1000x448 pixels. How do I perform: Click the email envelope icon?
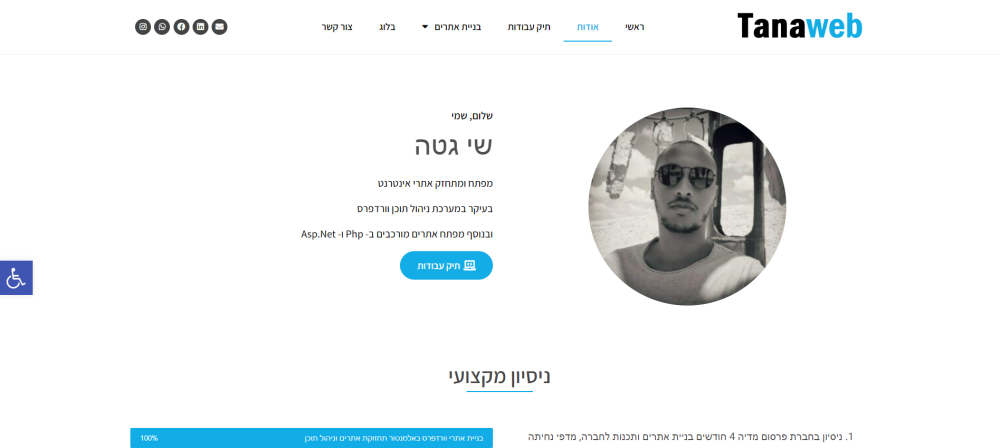coord(219,27)
